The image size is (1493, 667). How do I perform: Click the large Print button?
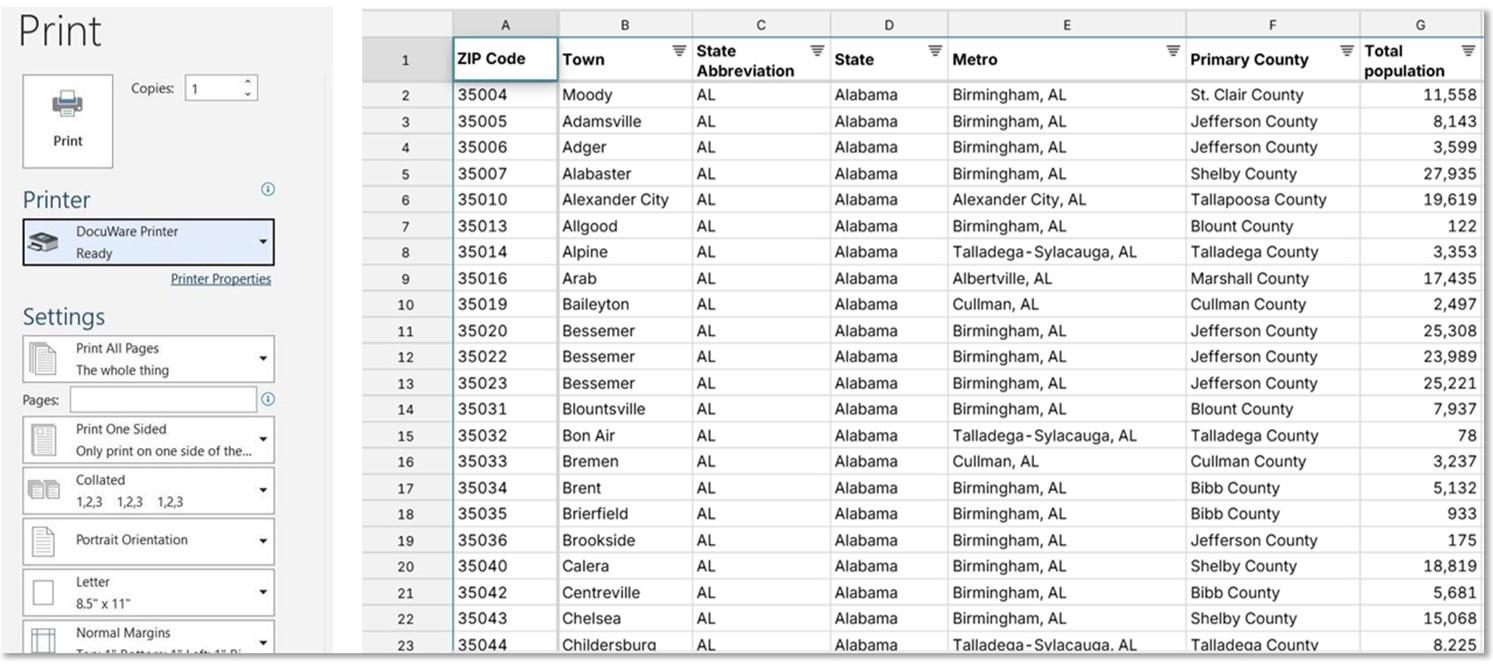point(68,121)
